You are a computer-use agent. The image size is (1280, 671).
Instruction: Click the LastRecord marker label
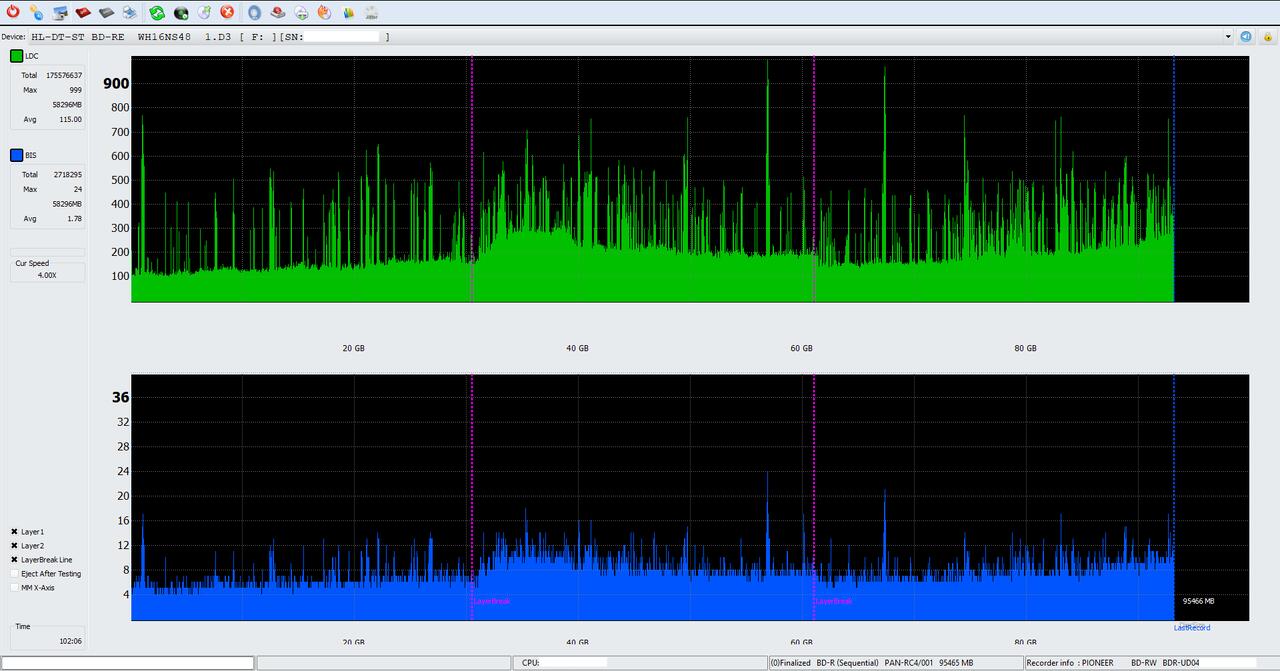[1192, 628]
